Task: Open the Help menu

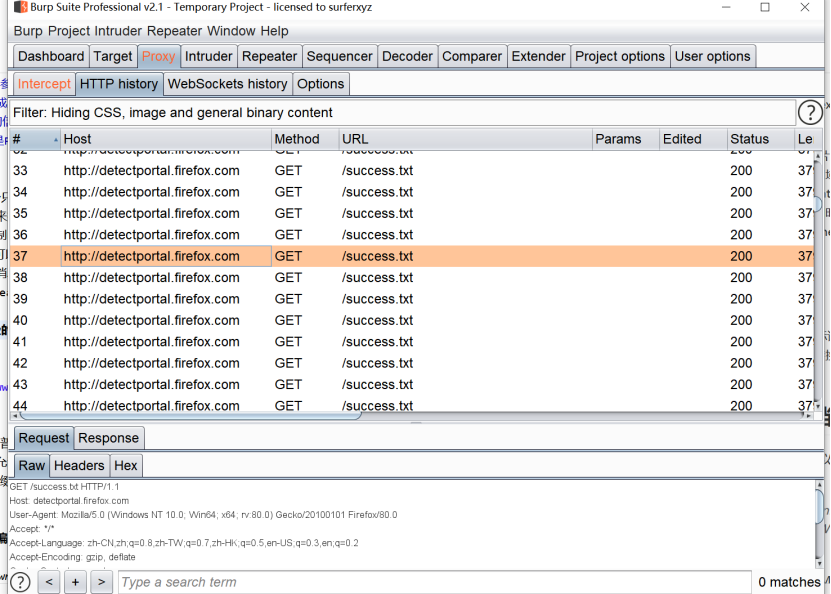Action: pos(274,31)
